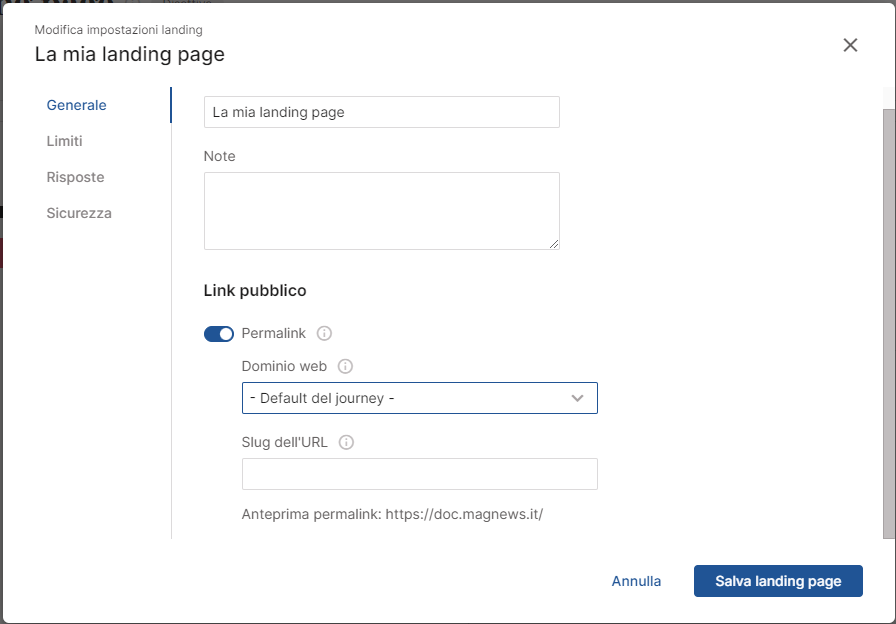The height and width of the screenshot is (624, 896).
Task: Click Annulla to cancel changes
Action: click(x=636, y=581)
